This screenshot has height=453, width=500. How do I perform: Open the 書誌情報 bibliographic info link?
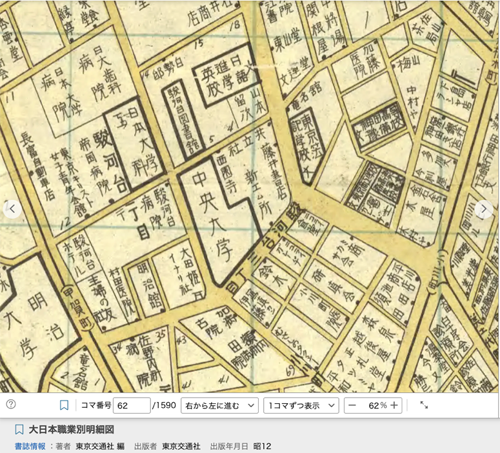tap(30, 446)
